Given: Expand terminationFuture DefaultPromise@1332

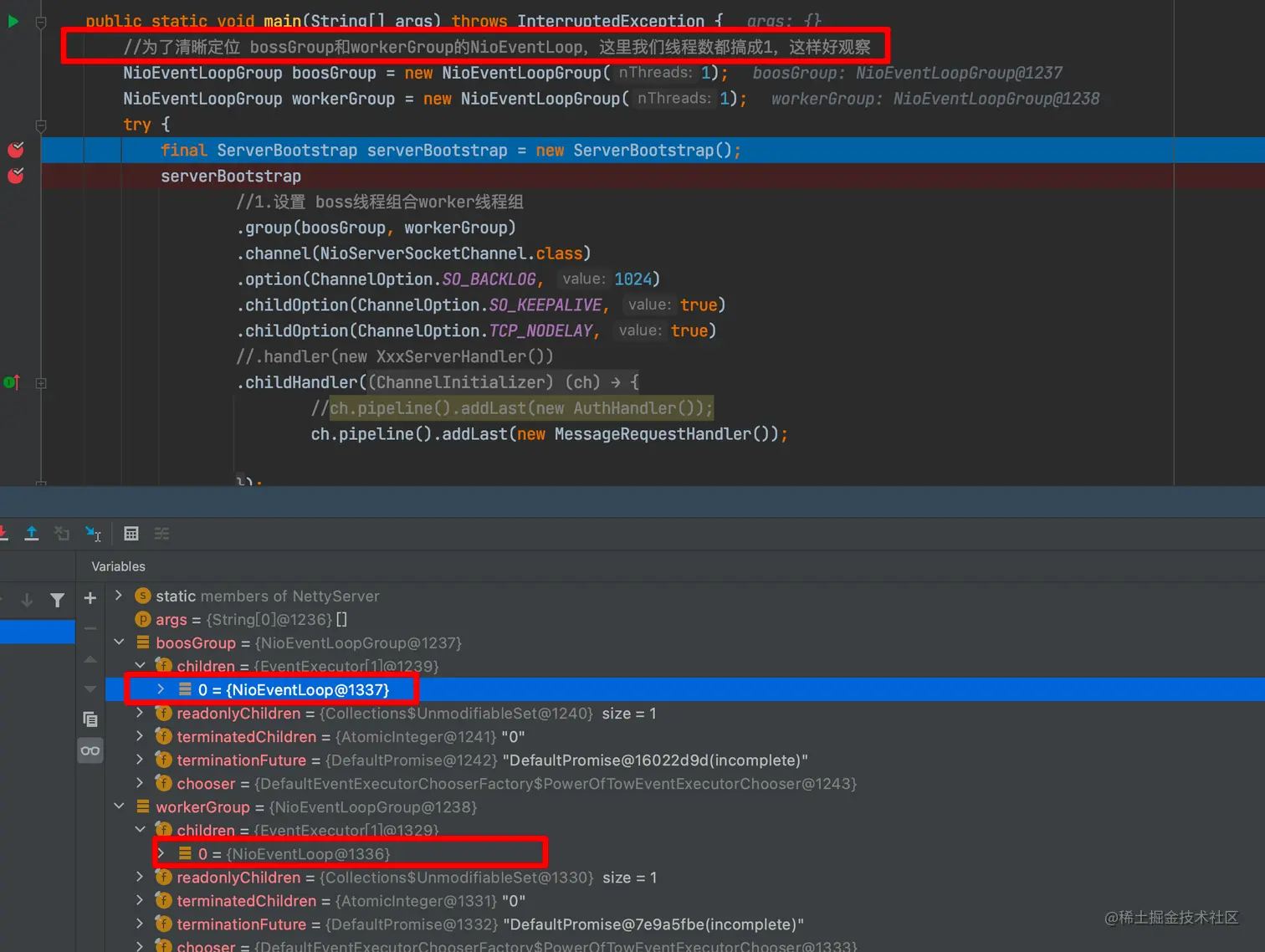Looking at the screenshot, I should click(140, 924).
